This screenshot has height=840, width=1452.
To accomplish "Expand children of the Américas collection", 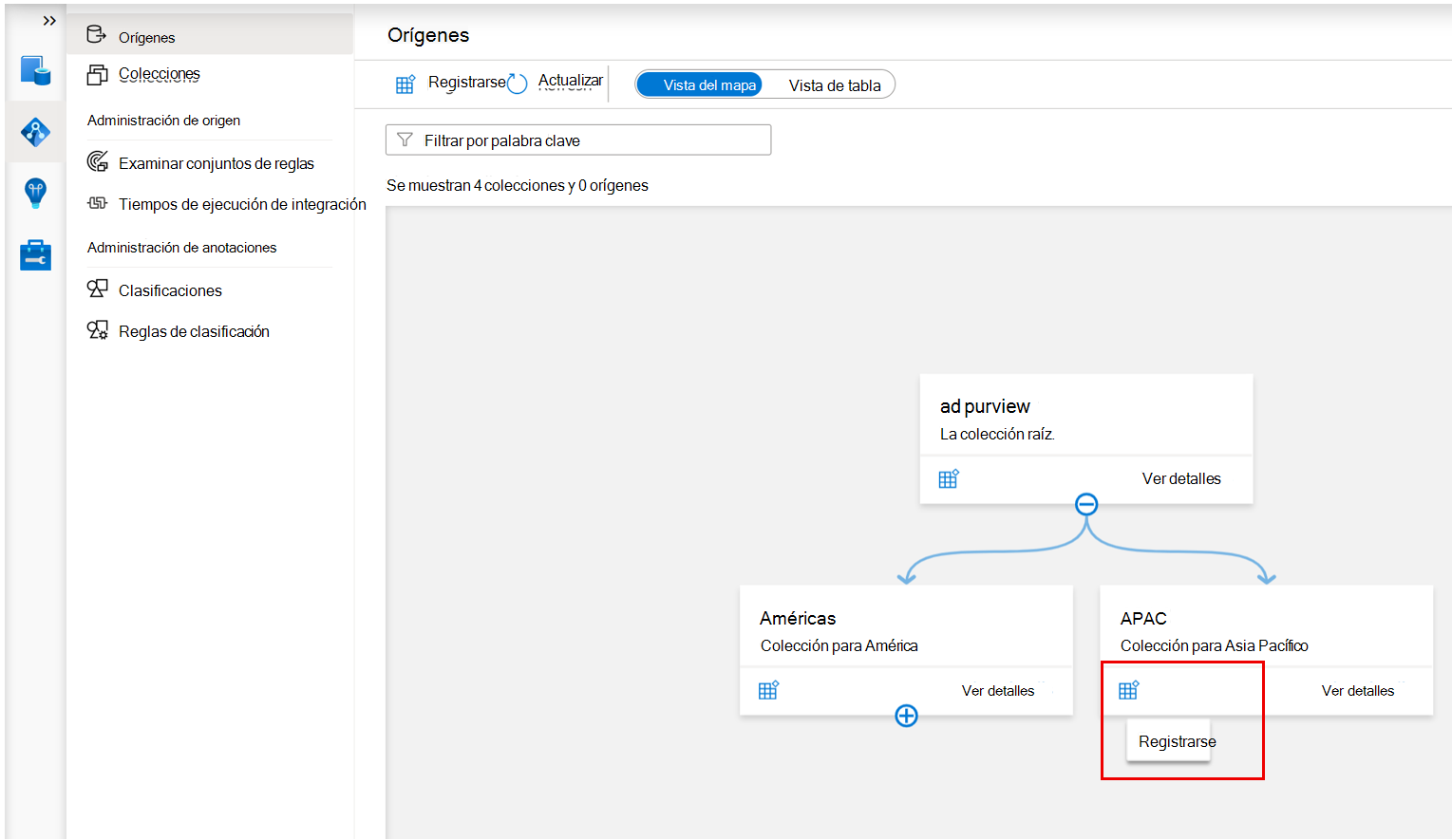I will [x=906, y=716].
